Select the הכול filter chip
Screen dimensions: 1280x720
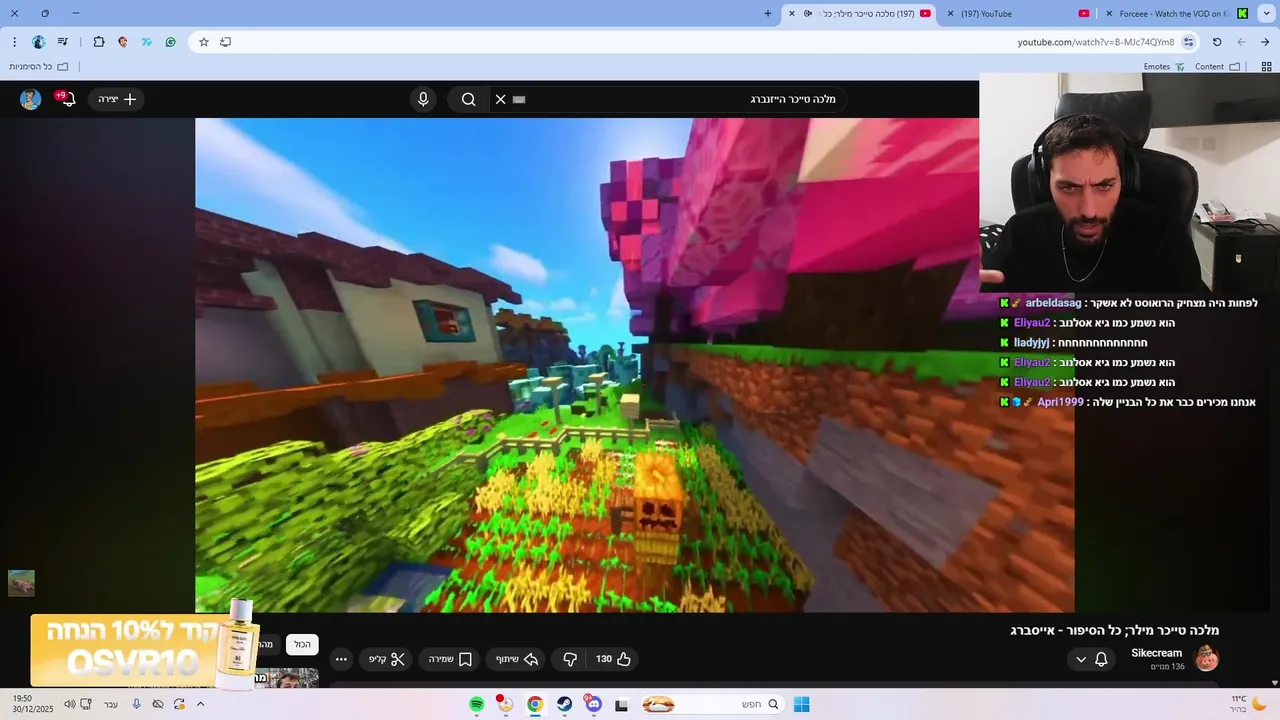point(302,645)
